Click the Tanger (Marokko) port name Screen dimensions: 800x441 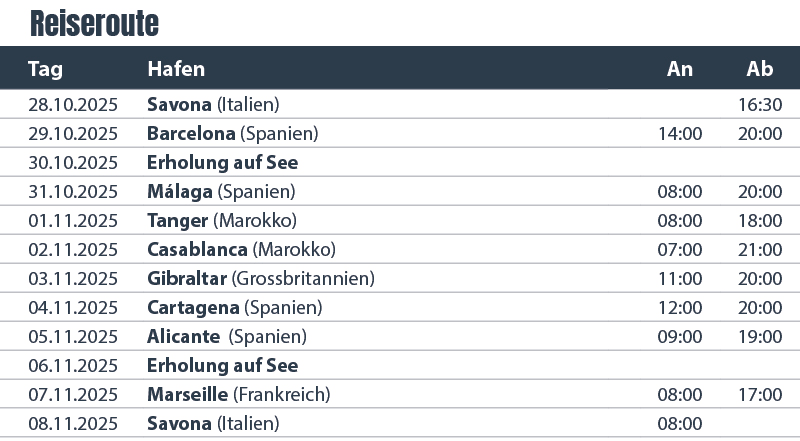pyautogui.click(x=222, y=220)
